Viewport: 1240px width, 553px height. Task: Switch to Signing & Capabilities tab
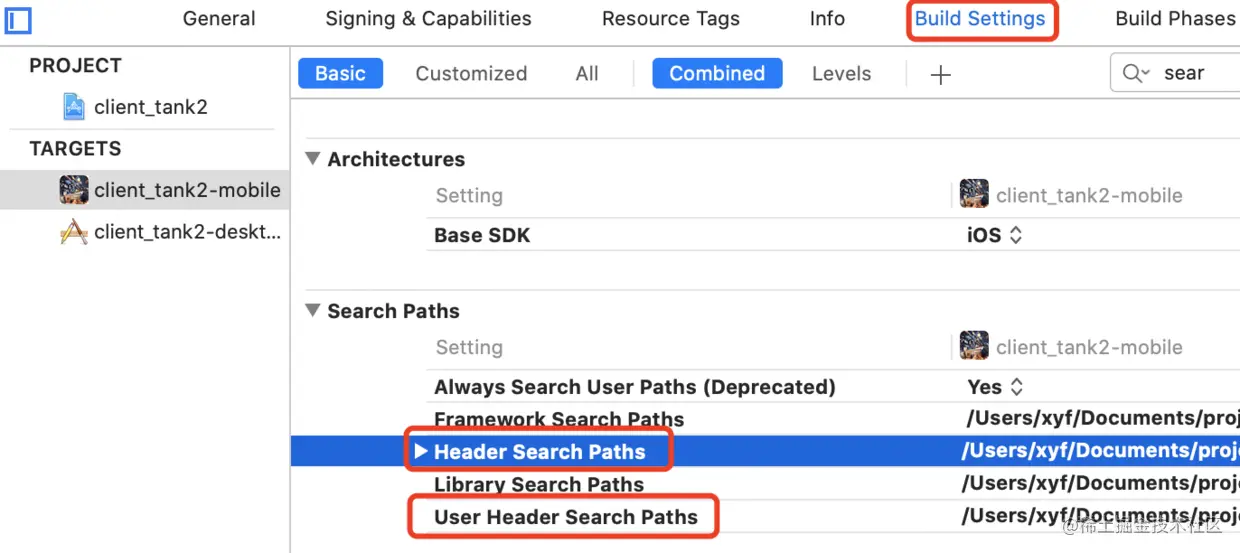click(428, 19)
